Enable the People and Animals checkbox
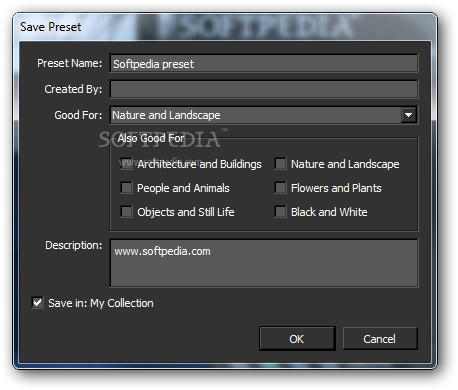This screenshot has height=390, width=458. (126, 188)
